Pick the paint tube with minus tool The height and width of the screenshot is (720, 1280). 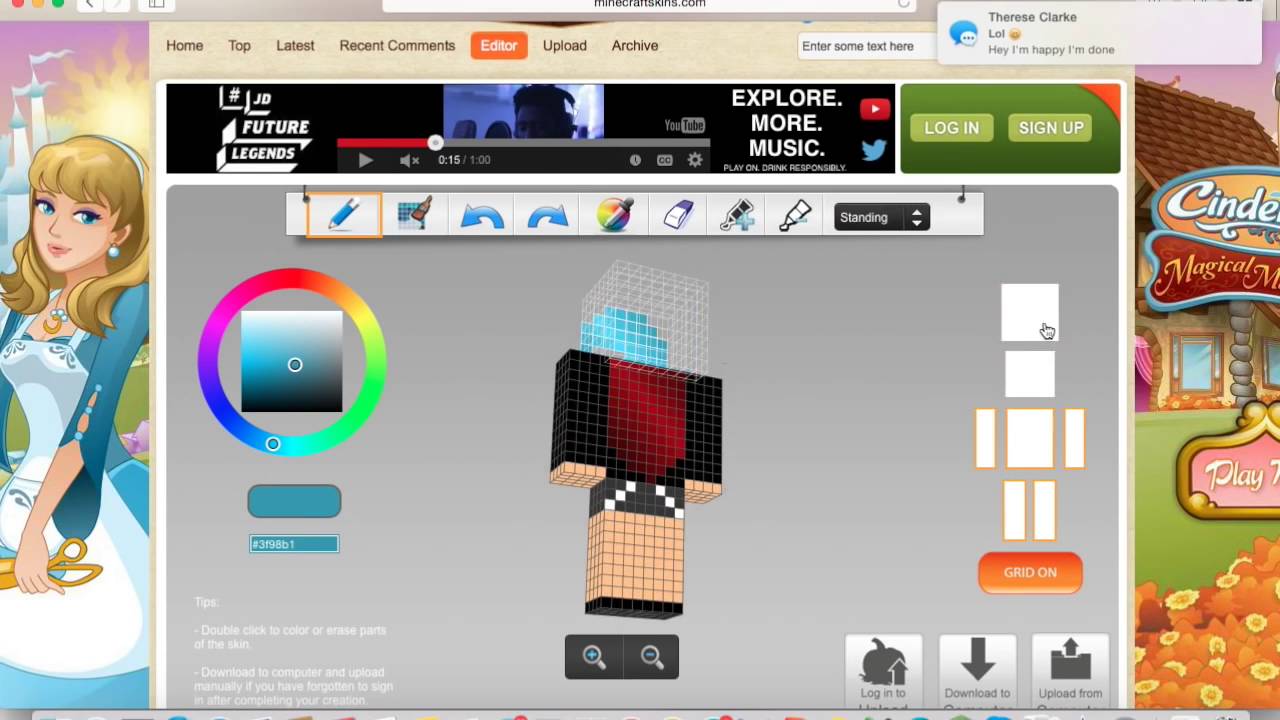pyautogui.click(x=795, y=215)
